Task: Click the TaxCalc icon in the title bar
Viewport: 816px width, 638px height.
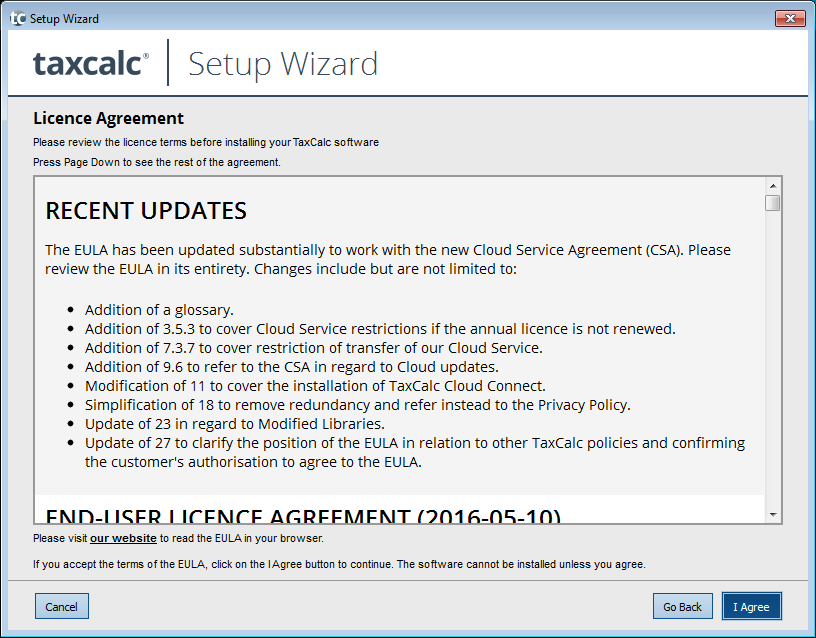Action: coord(17,18)
